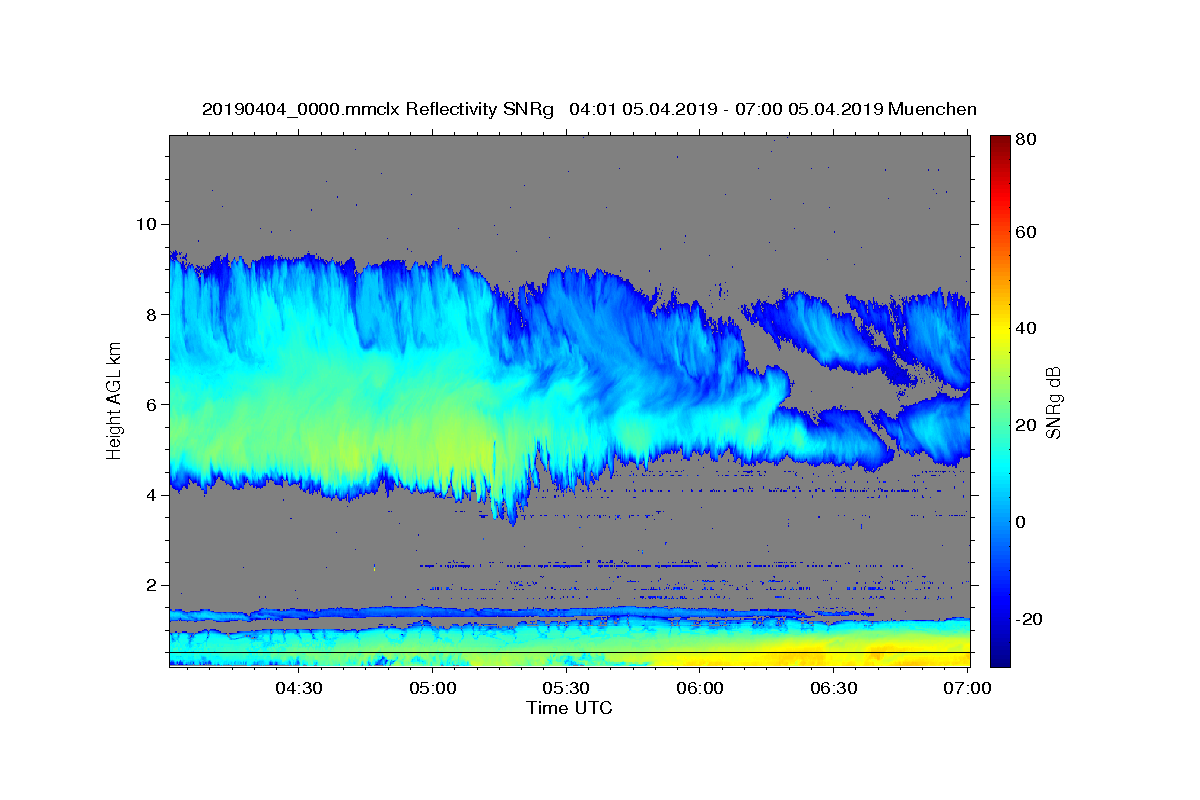The image size is (1200, 800).
Task: Click the 04:30 time tick label
Action: (x=298, y=688)
